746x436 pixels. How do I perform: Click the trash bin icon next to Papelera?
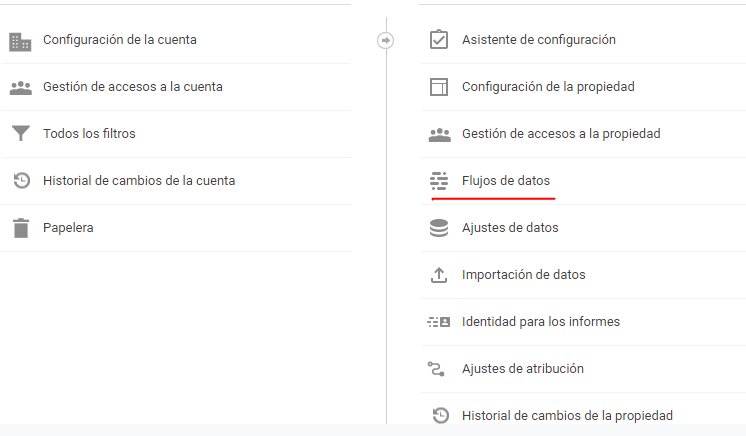tap(20, 228)
